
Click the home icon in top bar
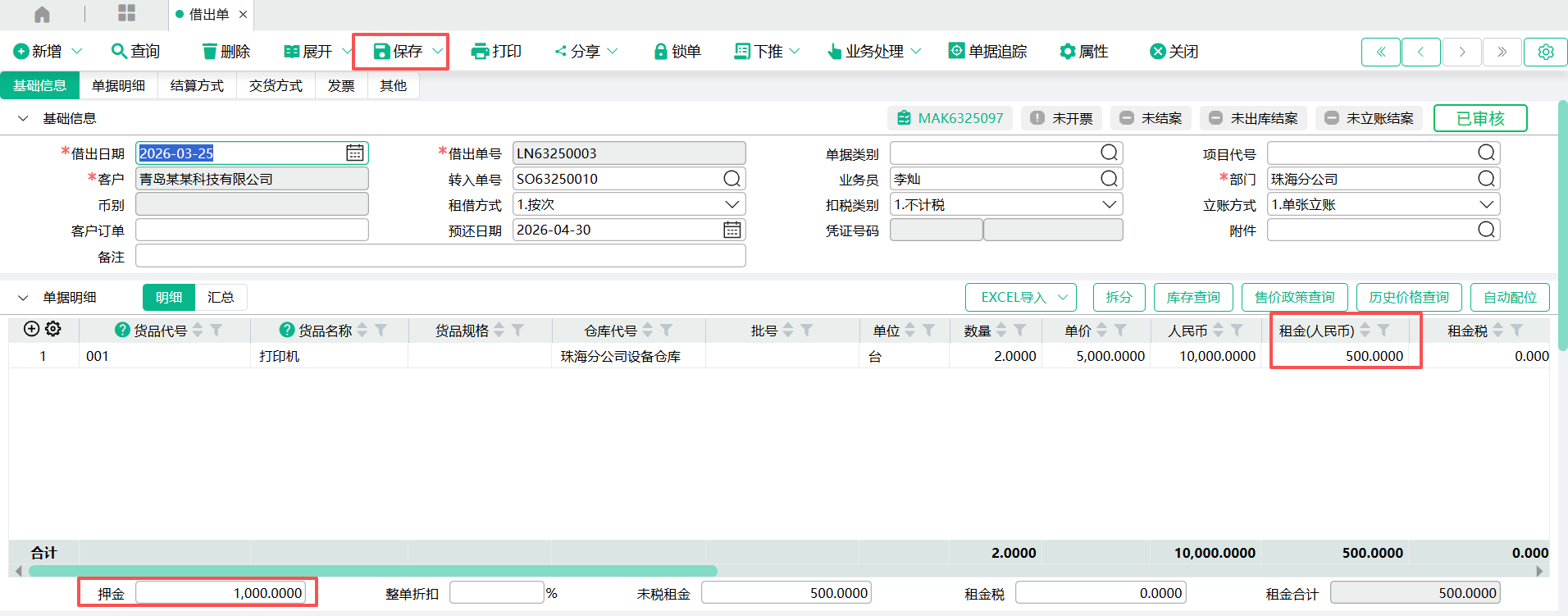[x=42, y=15]
